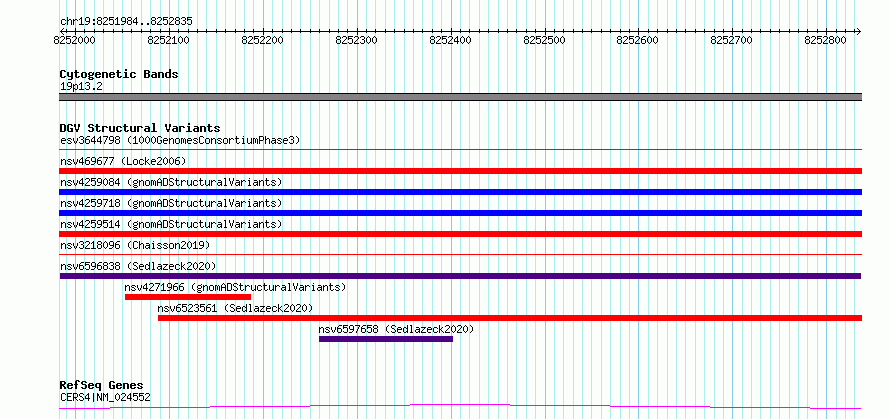Open variant nsv6523561 (Sedlazeck2020) label
Screen dimensions: 890x419
[235, 308]
